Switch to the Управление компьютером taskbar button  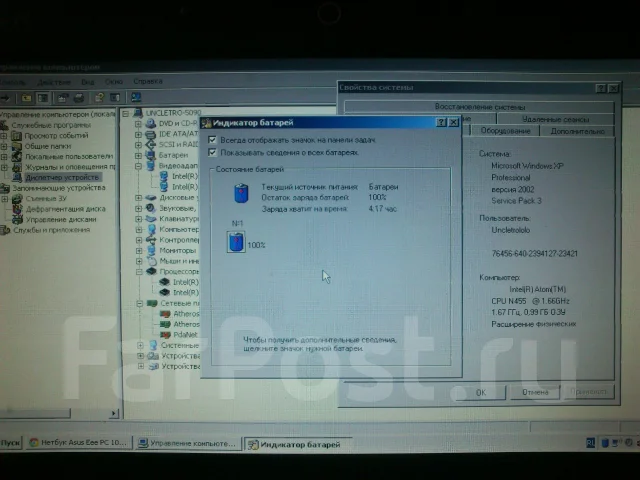188,443
